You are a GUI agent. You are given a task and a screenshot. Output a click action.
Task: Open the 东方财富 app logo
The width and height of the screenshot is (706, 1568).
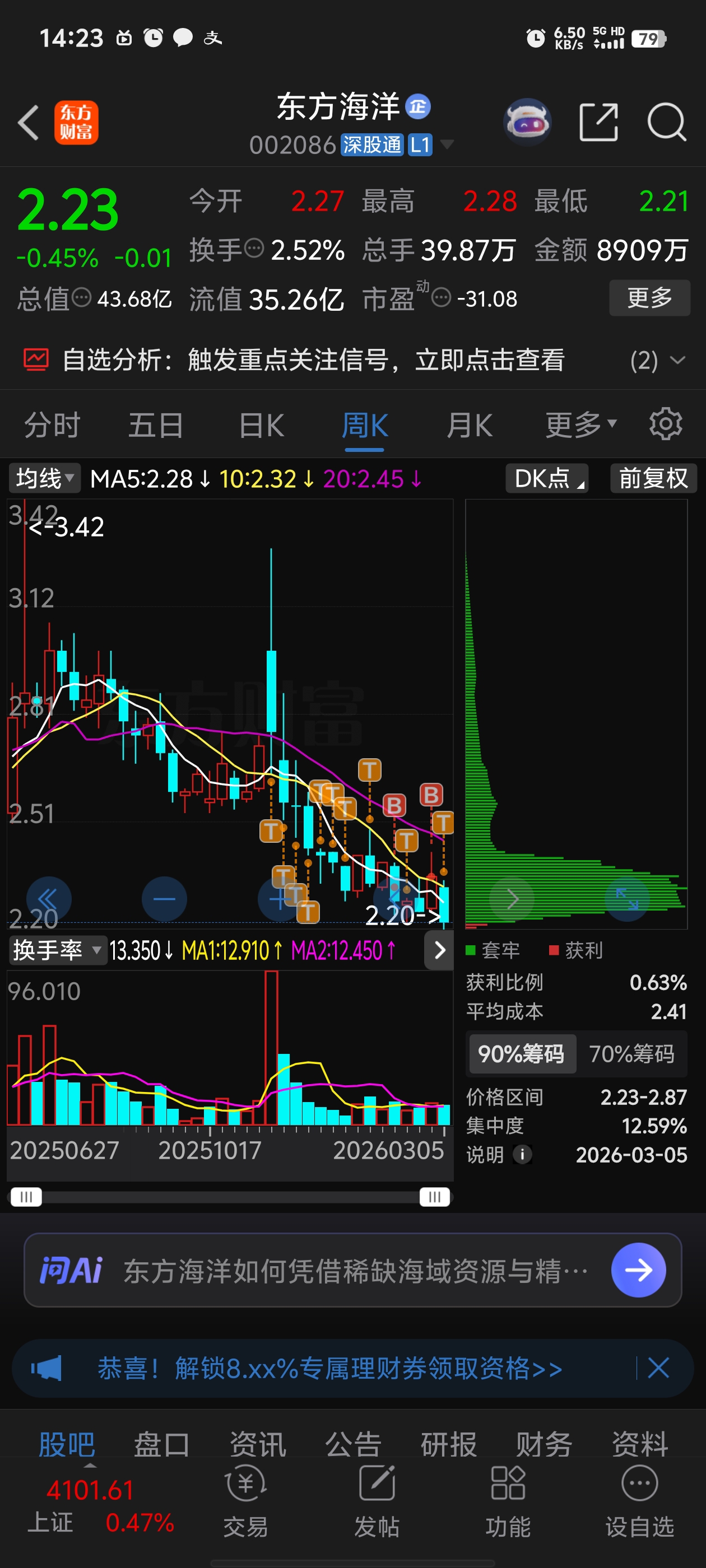pos(76,122)
